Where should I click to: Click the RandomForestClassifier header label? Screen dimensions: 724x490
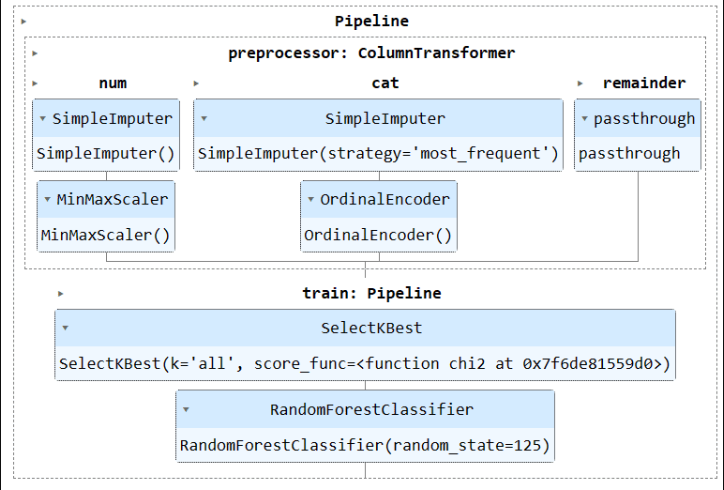[372, 410]
